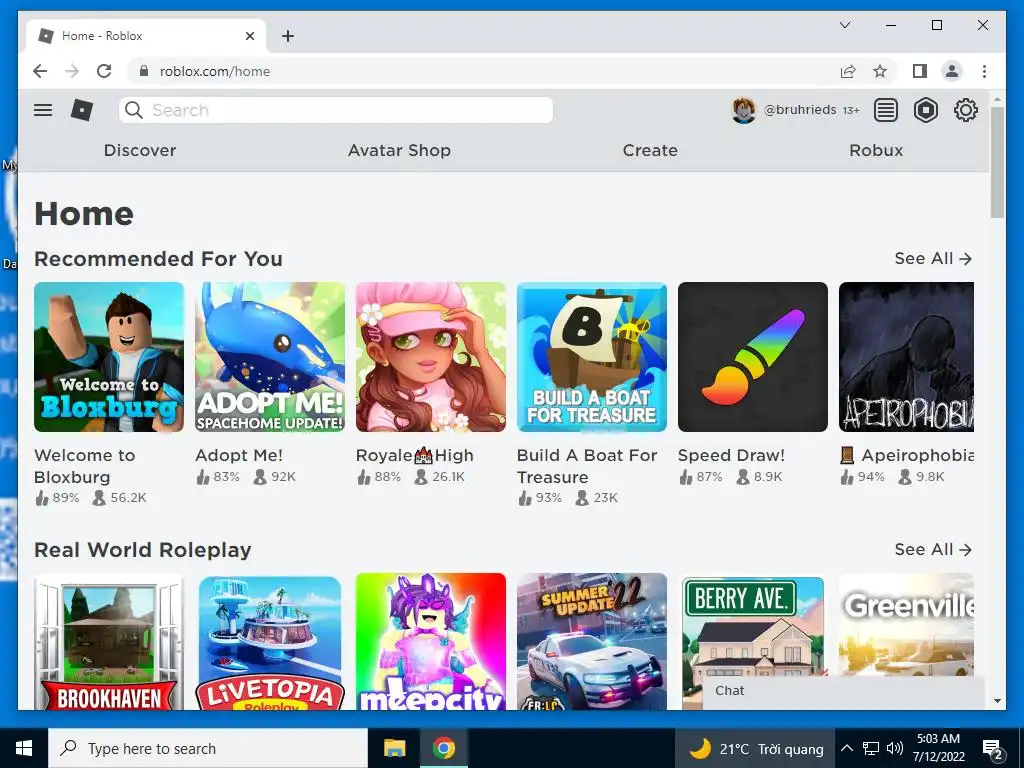Click Royale High title text

pos(415,455)
